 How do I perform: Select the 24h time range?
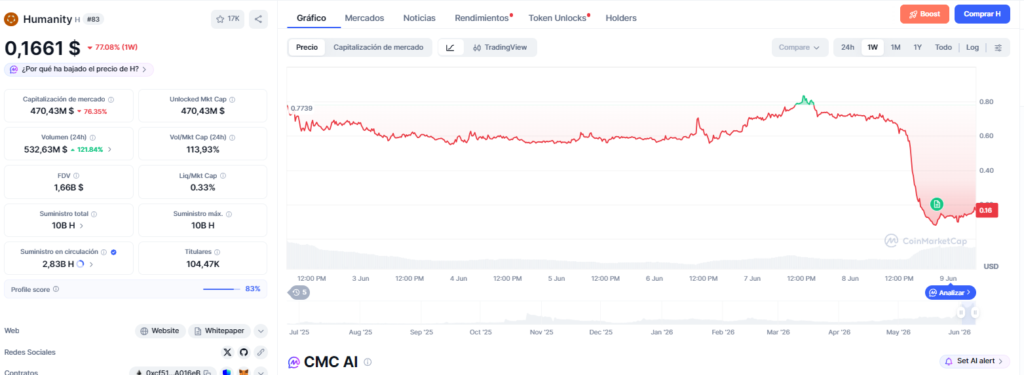click(847, 47)
